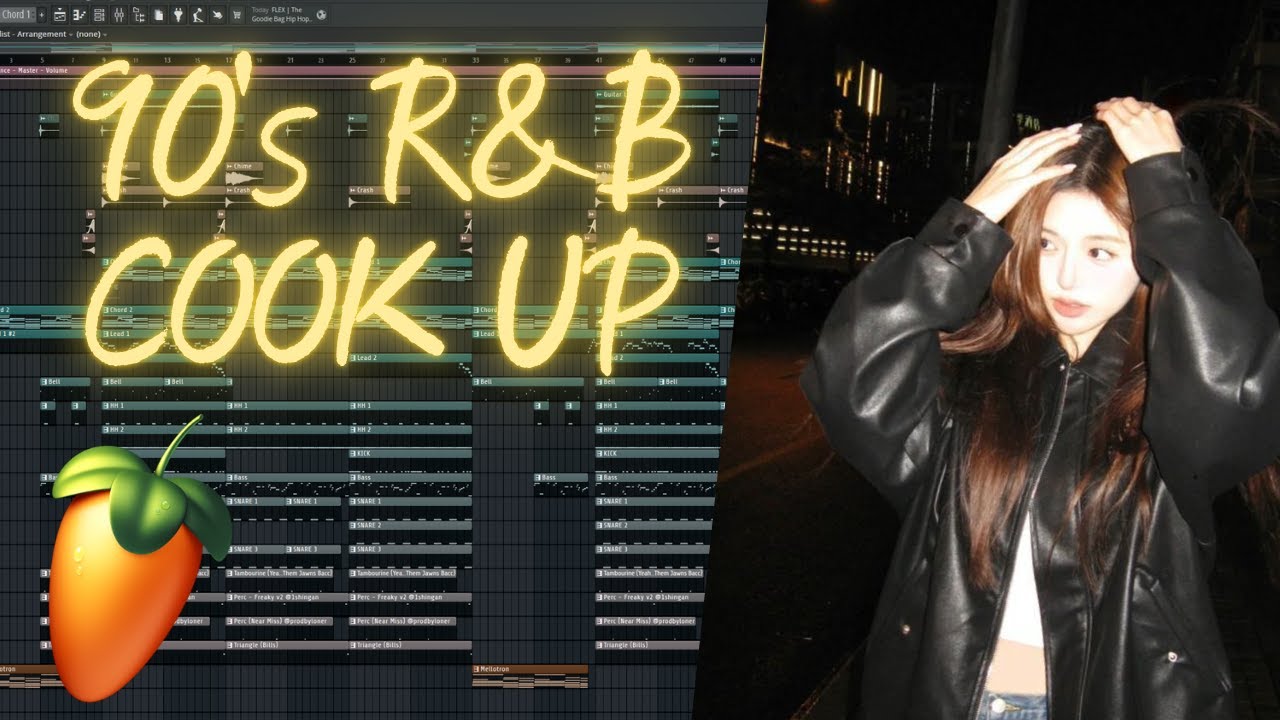Open the (none) marker dropdown
Screen dimensions: 1280x720
click(91, 34)
